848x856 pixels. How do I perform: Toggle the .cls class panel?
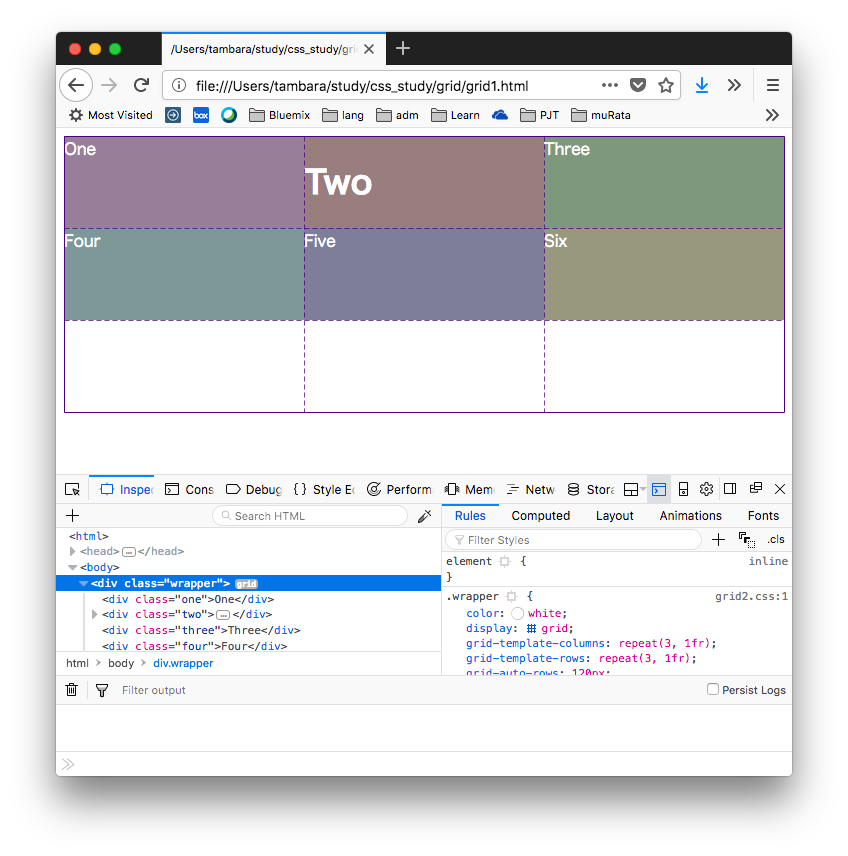coord(776,539)
